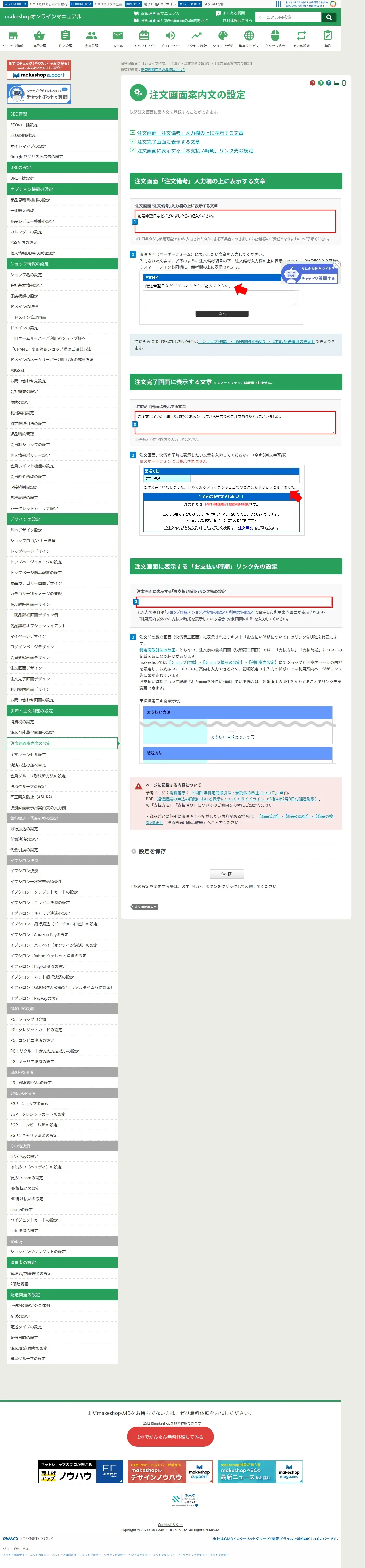Select SEOの一括設定 in sidebar

[x=62, y=125]
